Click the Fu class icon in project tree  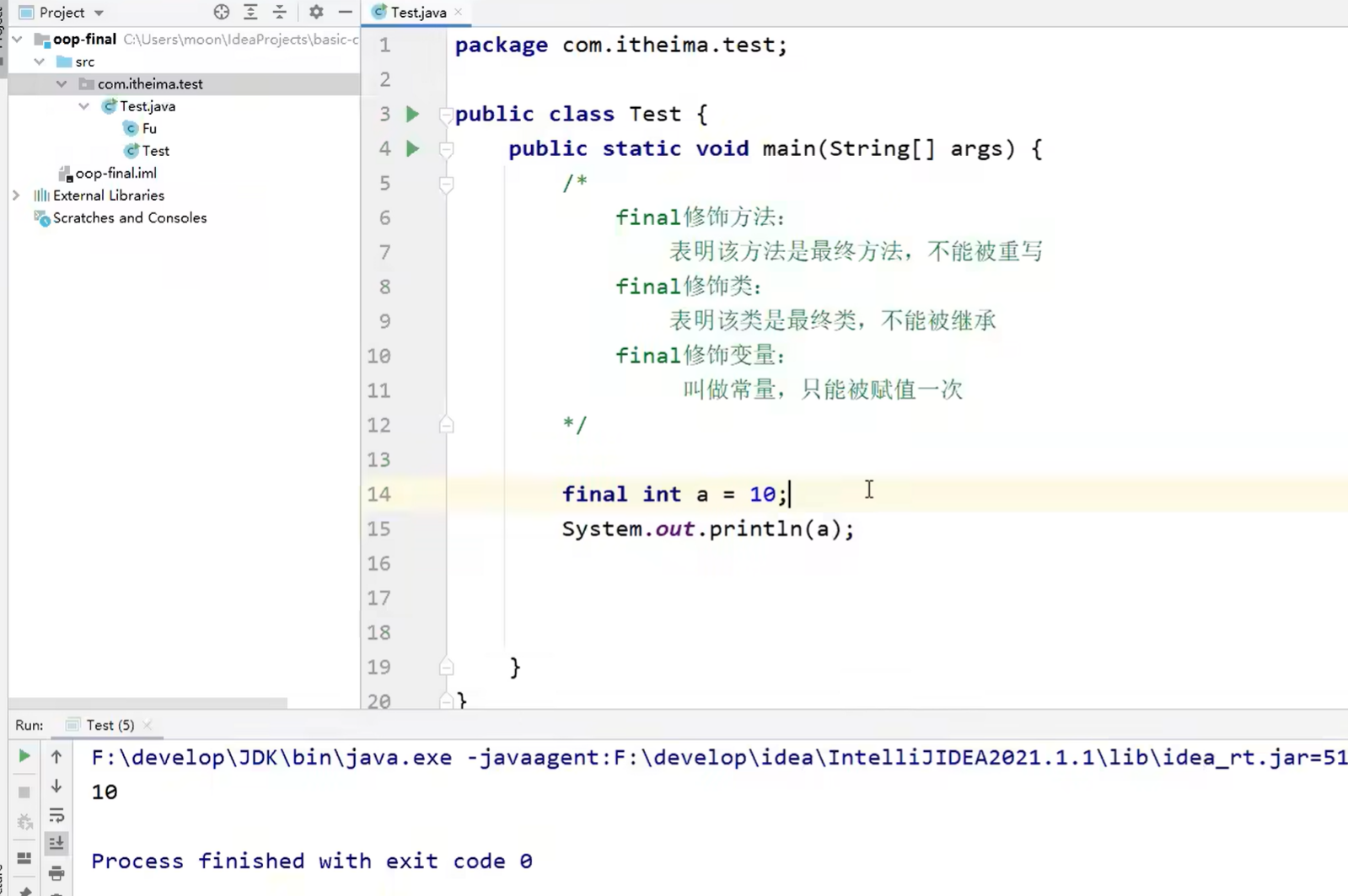tap(131, 128)
